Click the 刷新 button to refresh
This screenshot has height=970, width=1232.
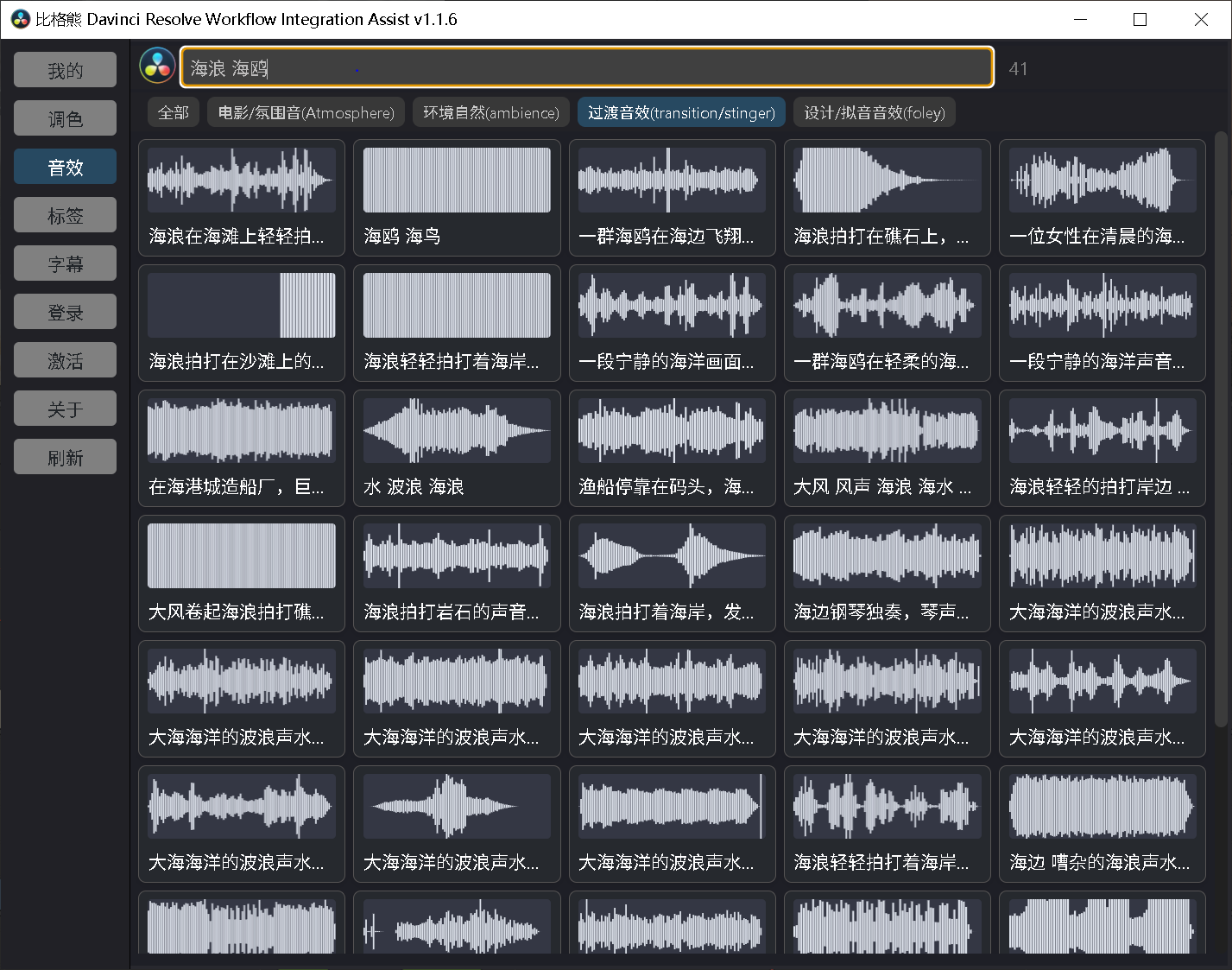point(66,457)
